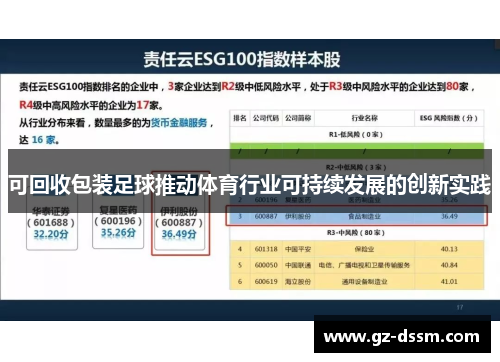Select the R1-低风险 (0家) section row
The image size is (500, 362).
tap(357, 134)
